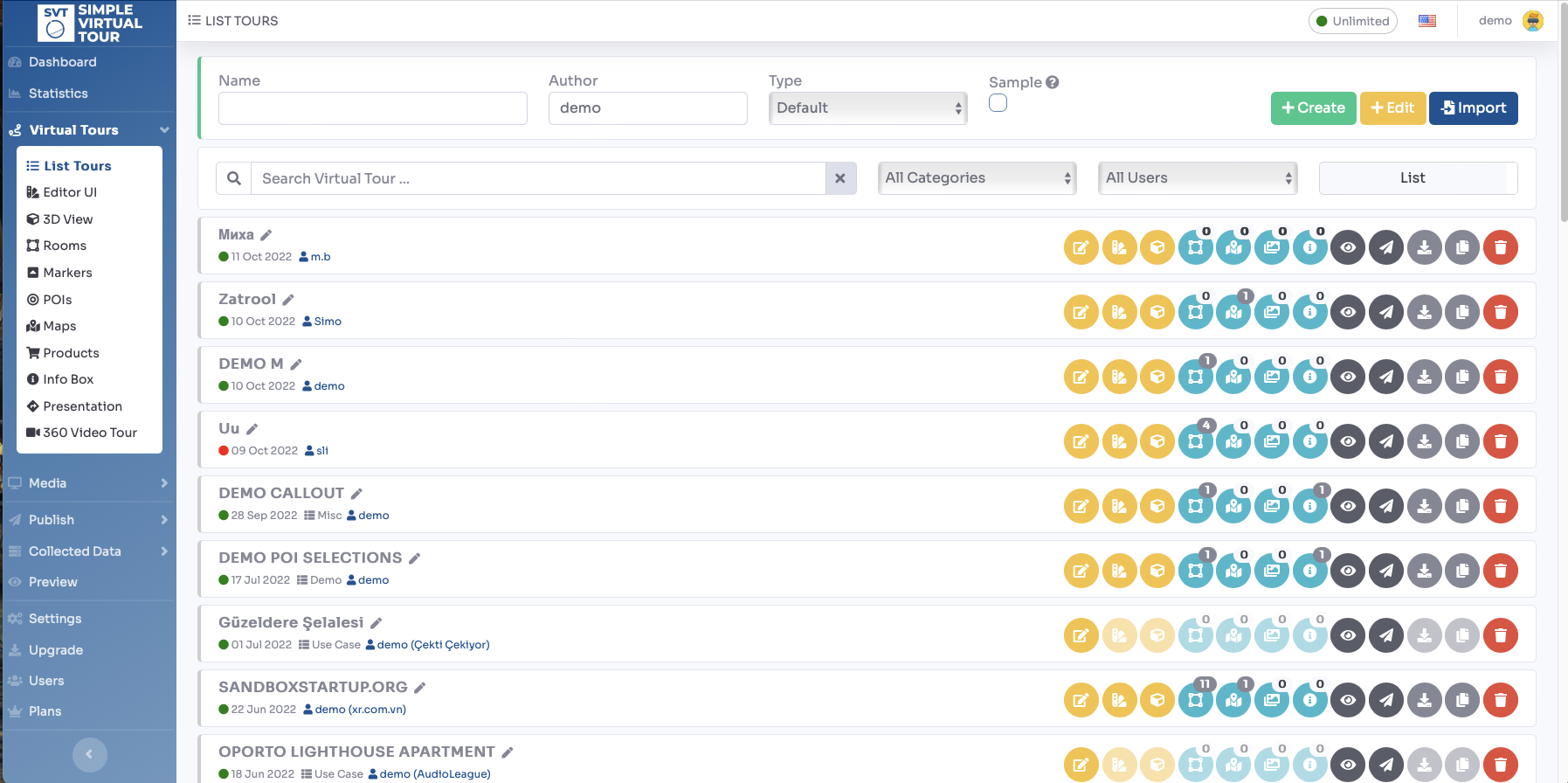Click the green Create button
This screenshot has width=1568, height=783.
[x=1313, y=108]
